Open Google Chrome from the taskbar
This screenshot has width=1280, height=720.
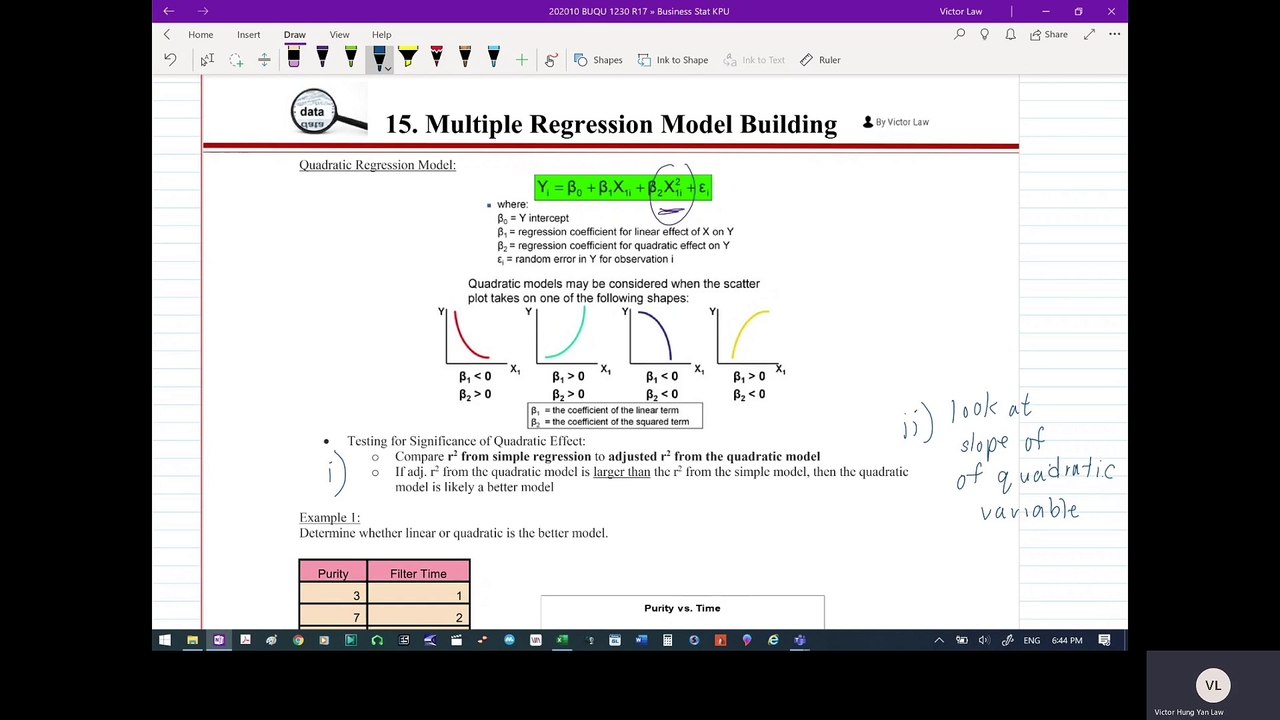[298, 640]
